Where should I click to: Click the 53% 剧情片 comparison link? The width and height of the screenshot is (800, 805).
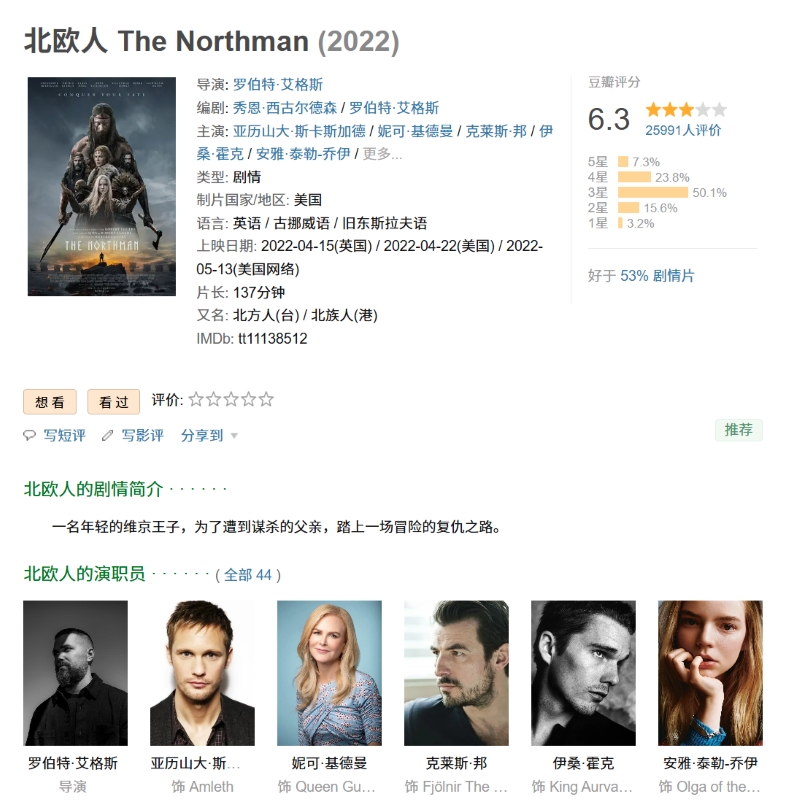tap(657, 276)
